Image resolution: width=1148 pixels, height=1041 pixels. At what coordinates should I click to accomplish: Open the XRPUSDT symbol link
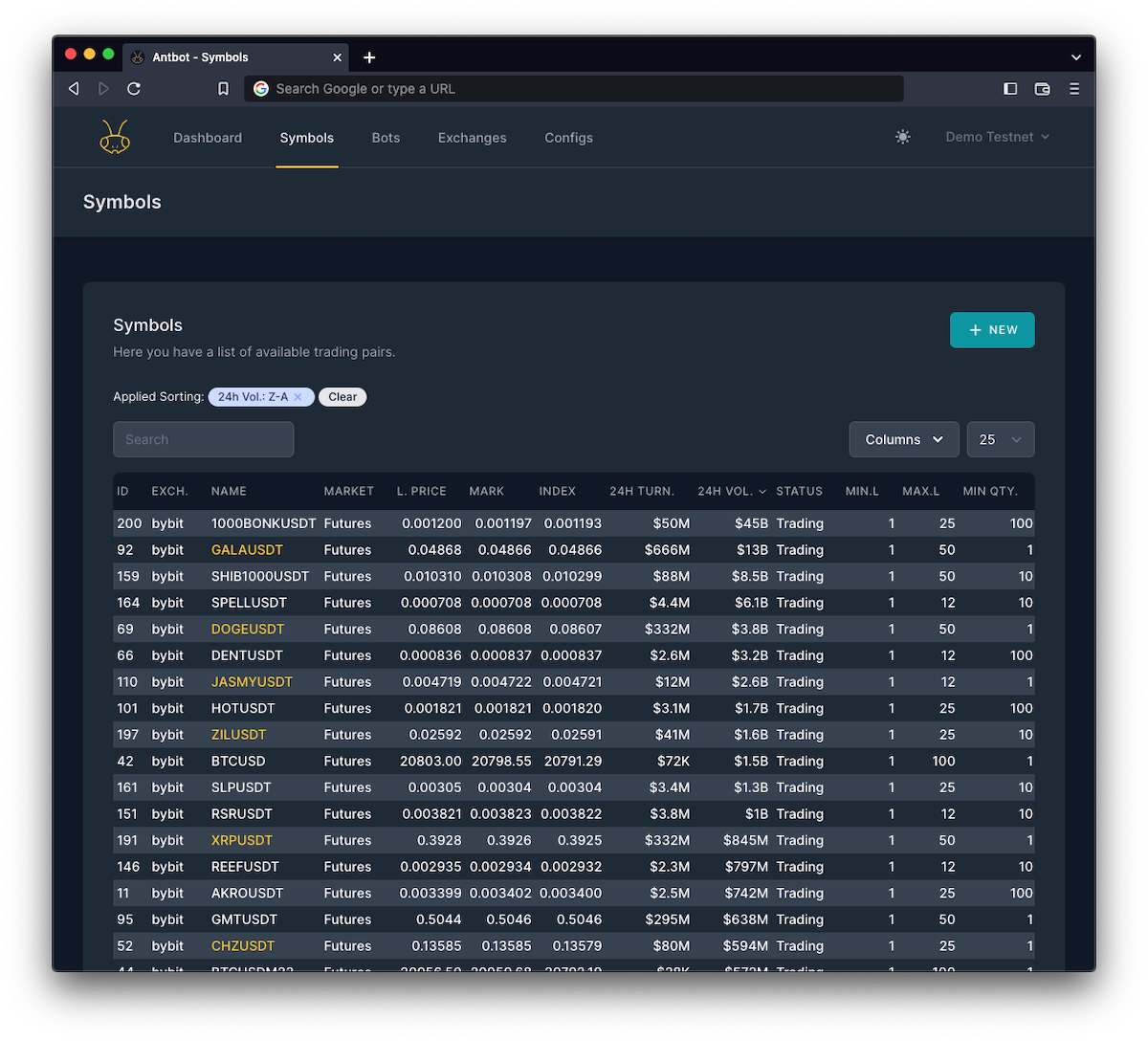[x=242, y=840]
